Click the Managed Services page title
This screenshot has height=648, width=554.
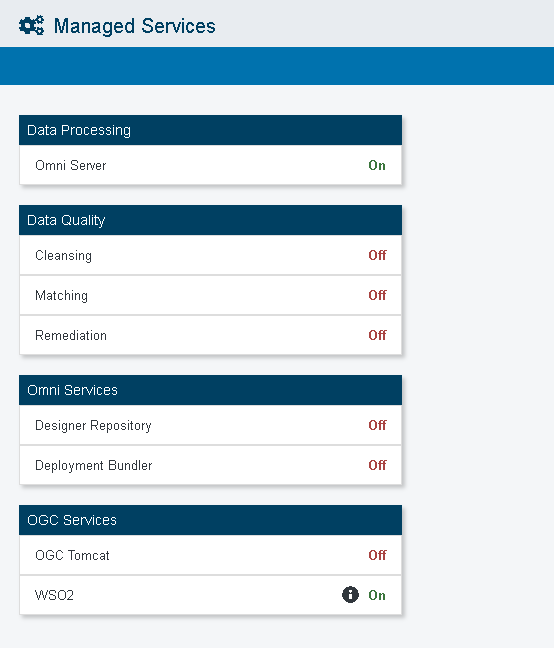pyautogui.click(x=135, y=26)
